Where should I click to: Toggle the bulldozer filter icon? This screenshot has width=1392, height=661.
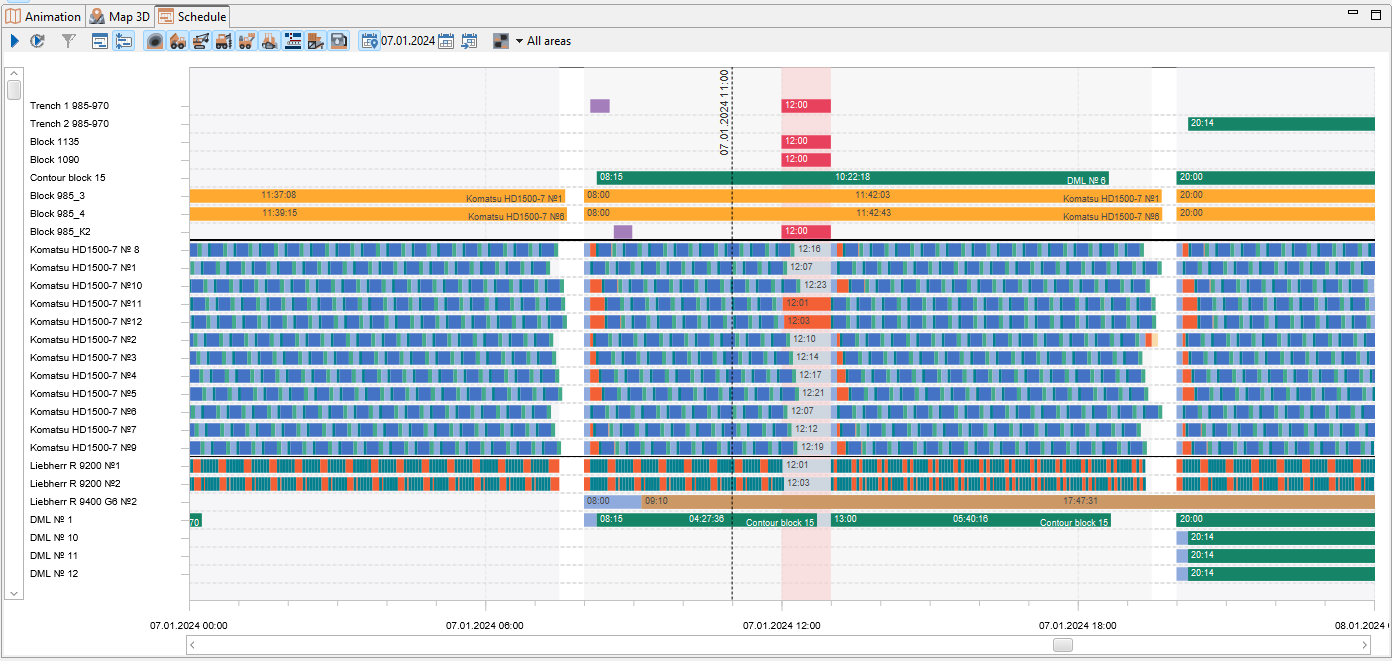tap(270, 41)
